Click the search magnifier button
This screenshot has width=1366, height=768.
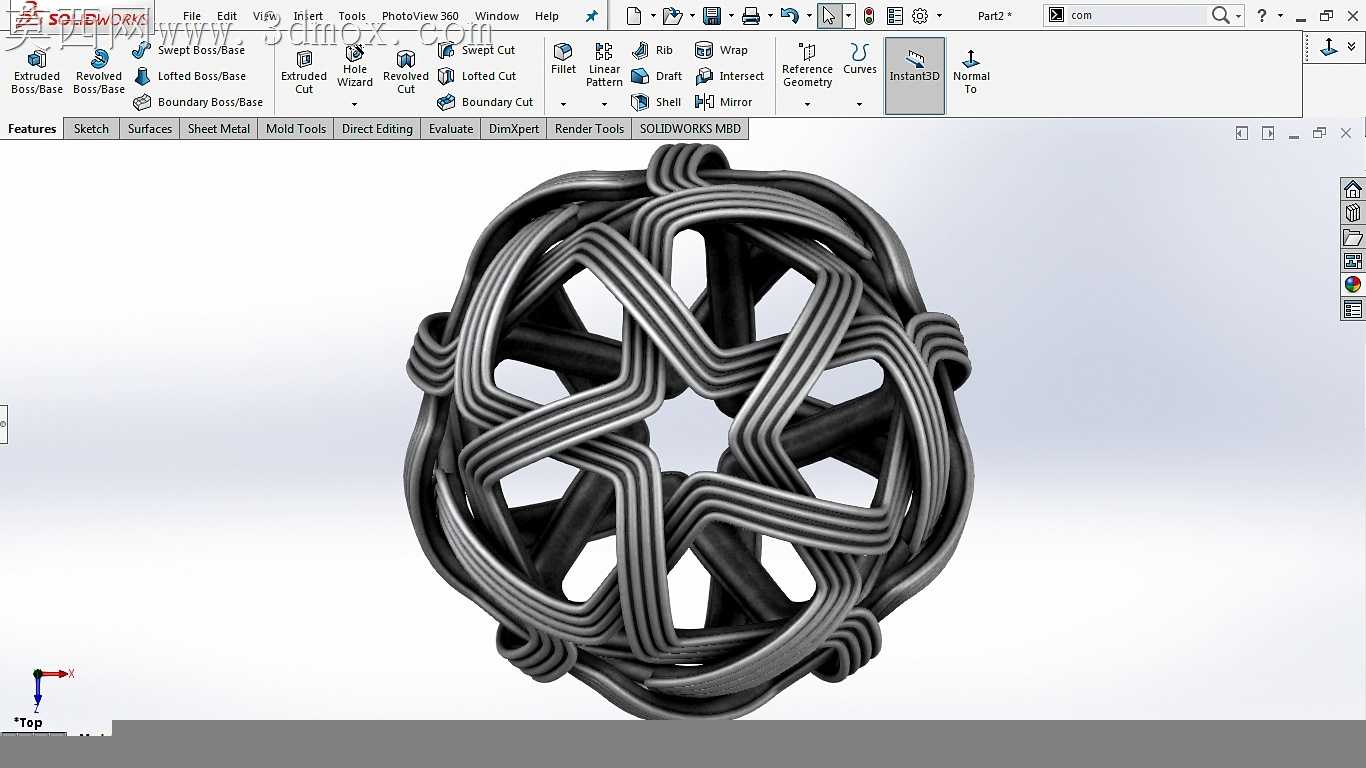1220,15
